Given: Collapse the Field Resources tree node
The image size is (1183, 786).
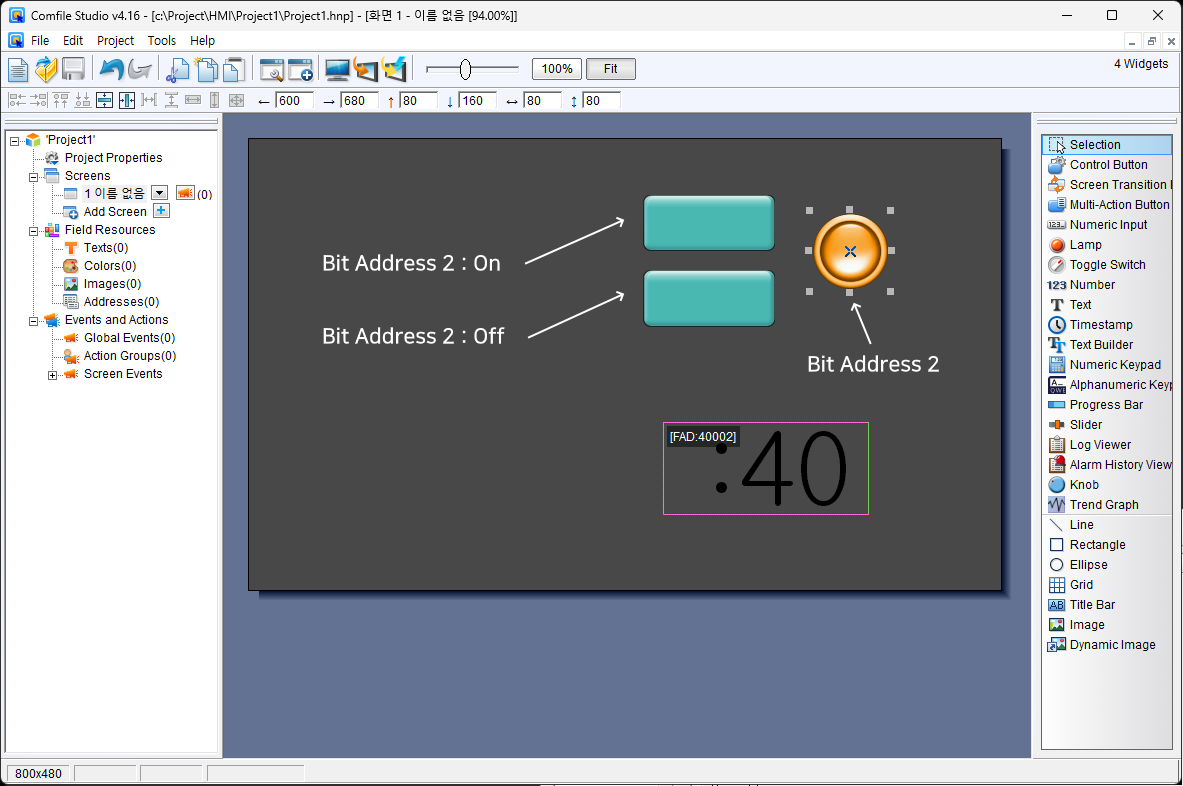Looking at the screenshot, I should (x=34, y=230).
